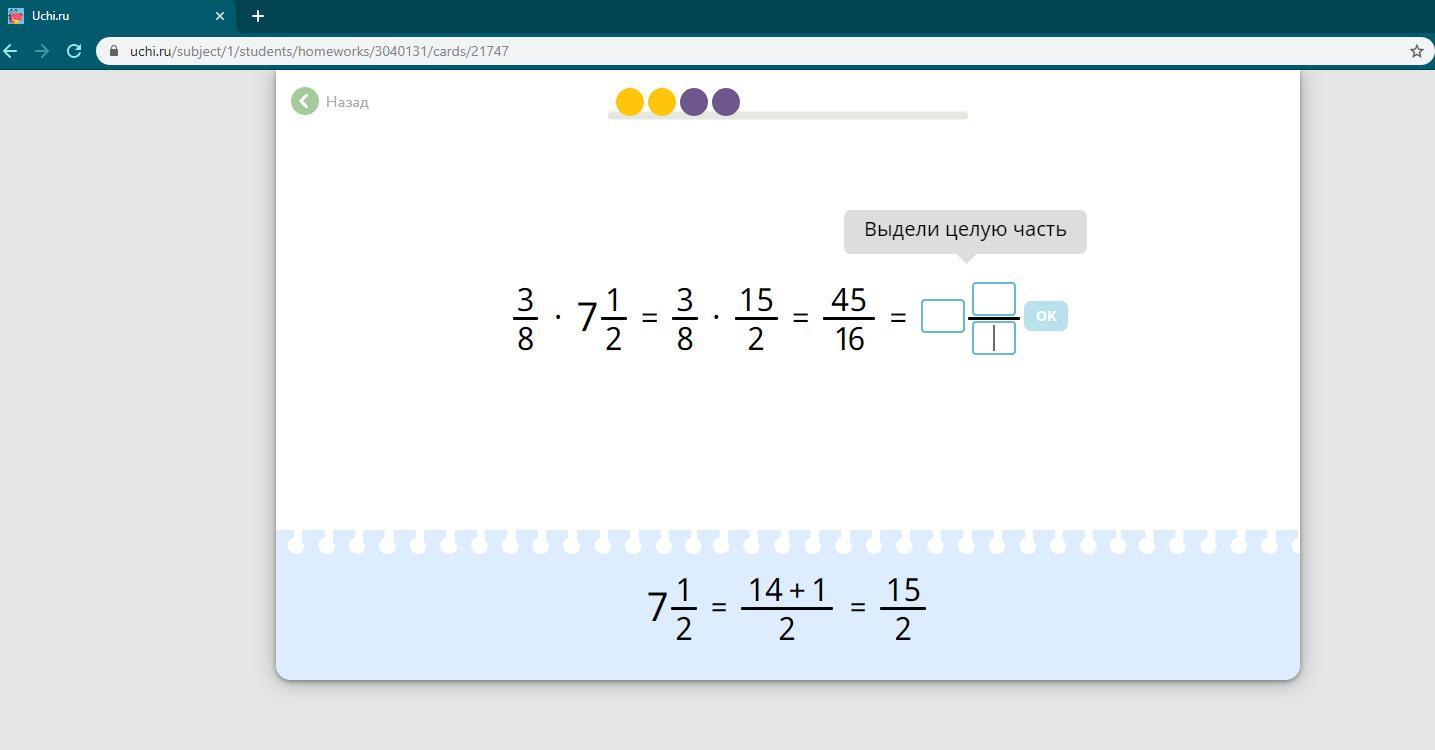Screen dimensions: 1435x750
Task: Close the Uchi.ru tab
Action: [x=220, y=16]
